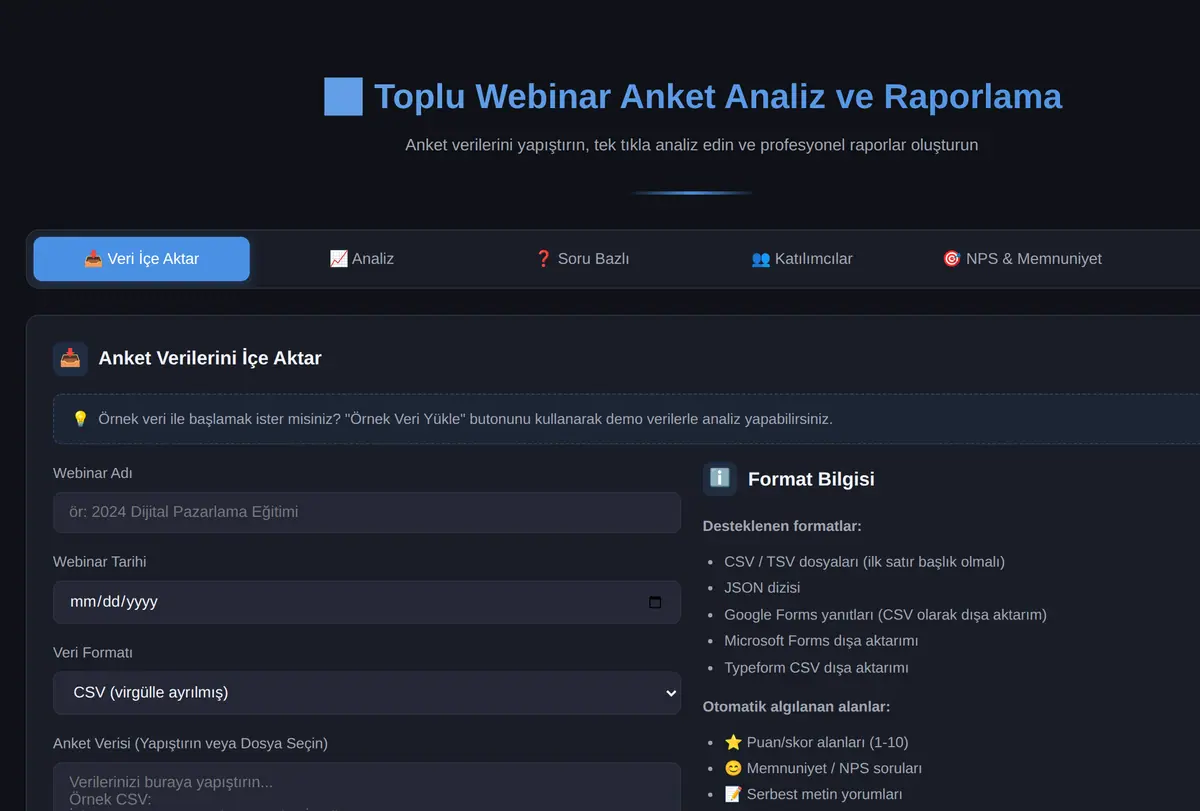Click the people icon on Katılımcılar tab
The height and width of the screenshot is (811, 1200).
[x=760, y=259]
